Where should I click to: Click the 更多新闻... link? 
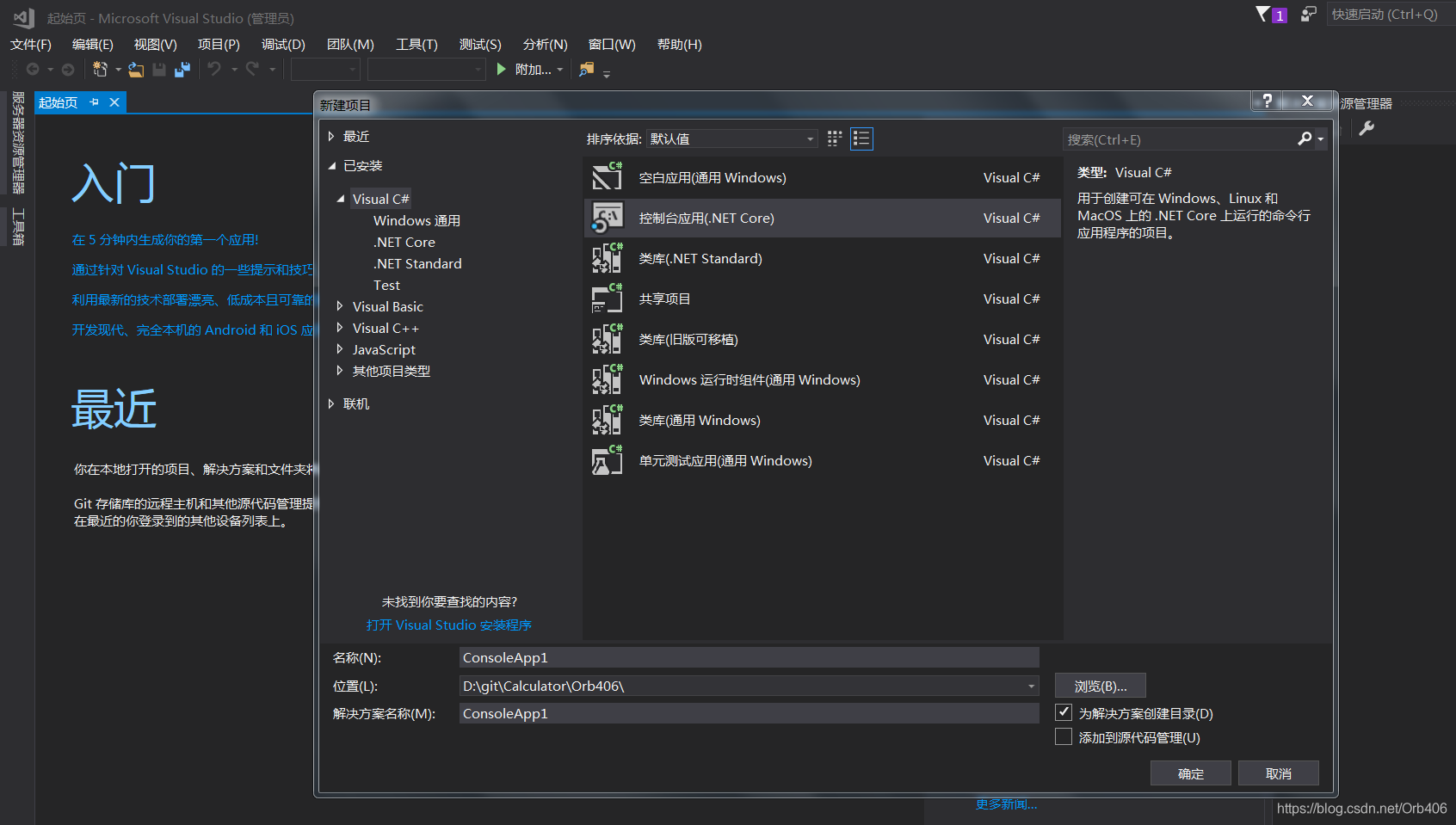1006,804
